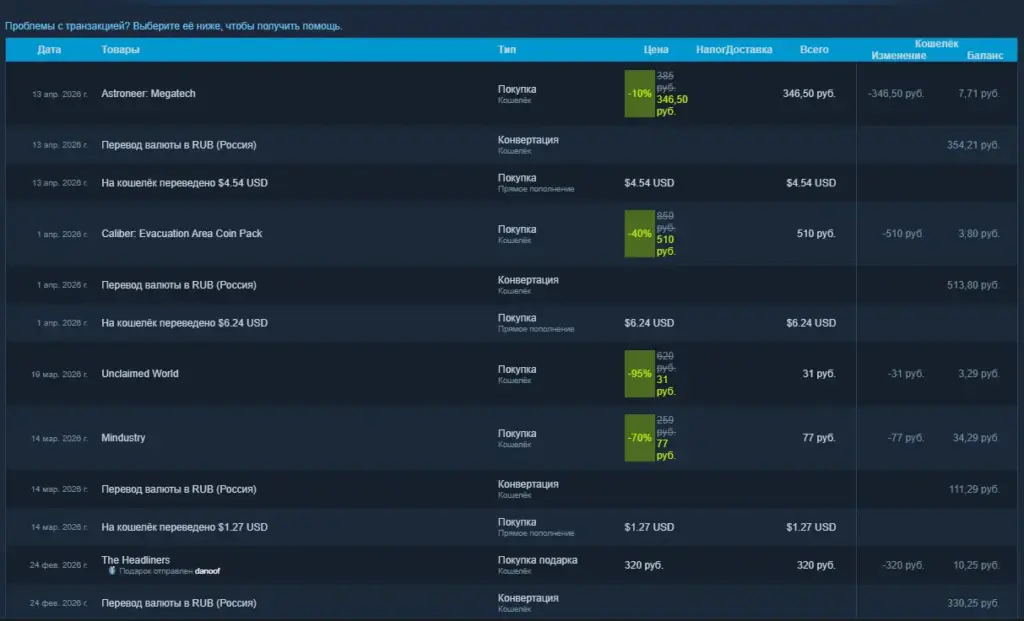The width and height of the screenshot is (1024, 621).
Task: Open the Astroneer: Megatech purchase
Action: click(x=148, y=94)
